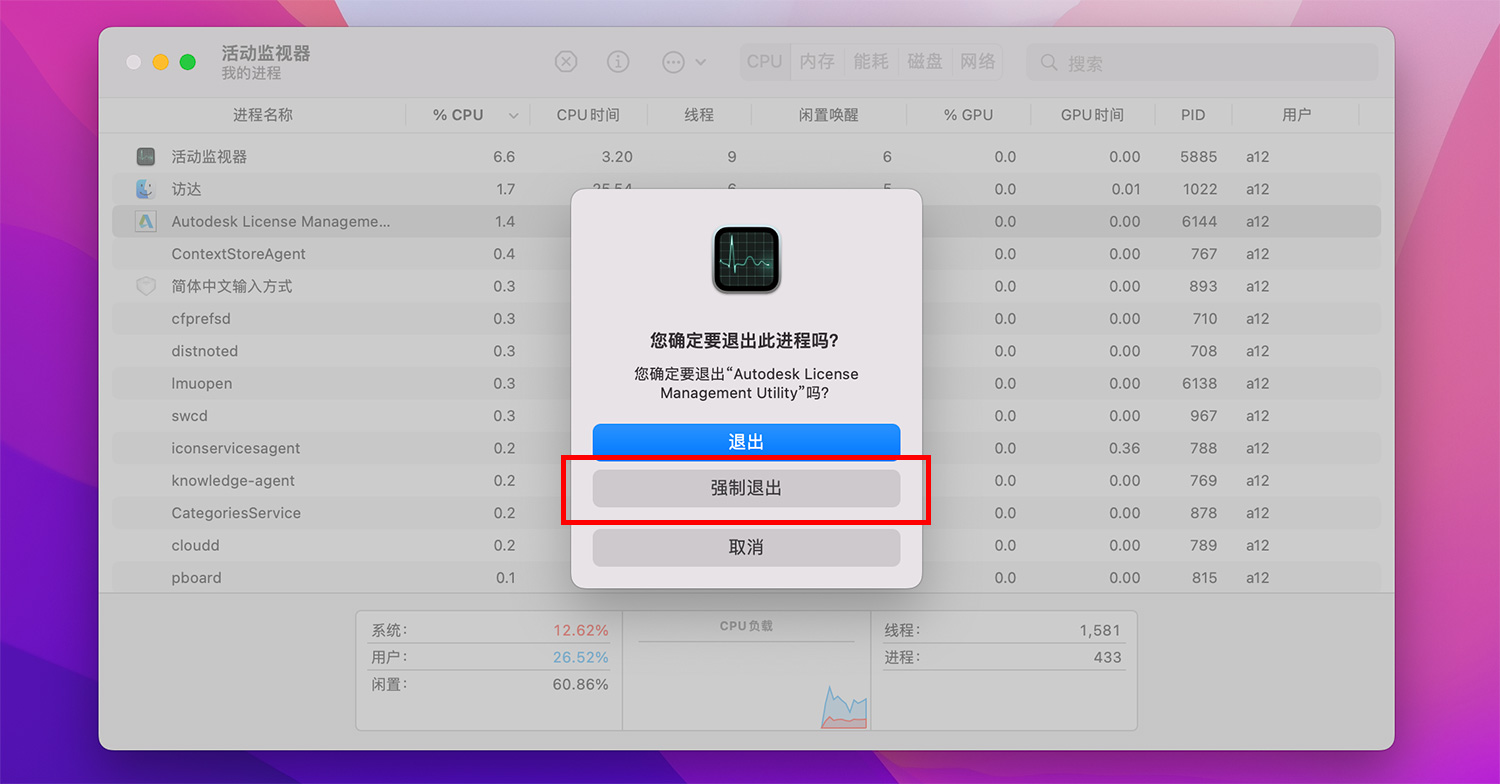Switch to the 内存 tab
The image size is (1500, 784).
pos(817,62)
